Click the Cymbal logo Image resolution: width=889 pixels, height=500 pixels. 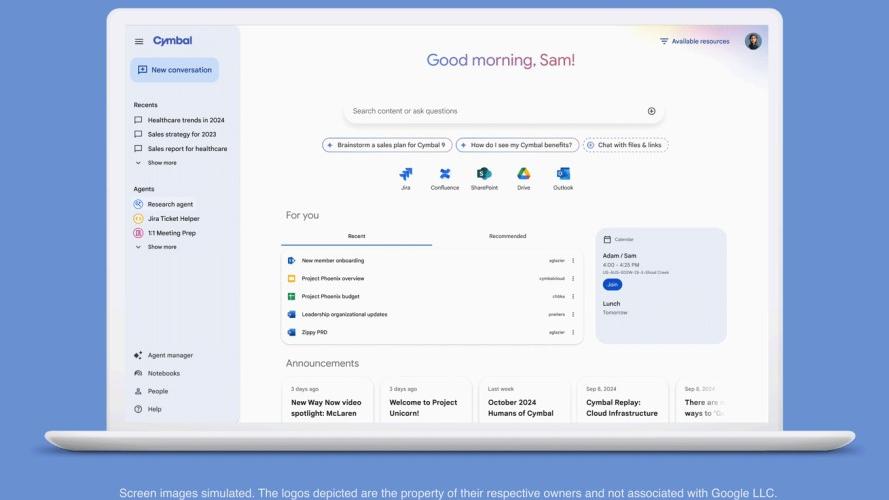[172, 41]
